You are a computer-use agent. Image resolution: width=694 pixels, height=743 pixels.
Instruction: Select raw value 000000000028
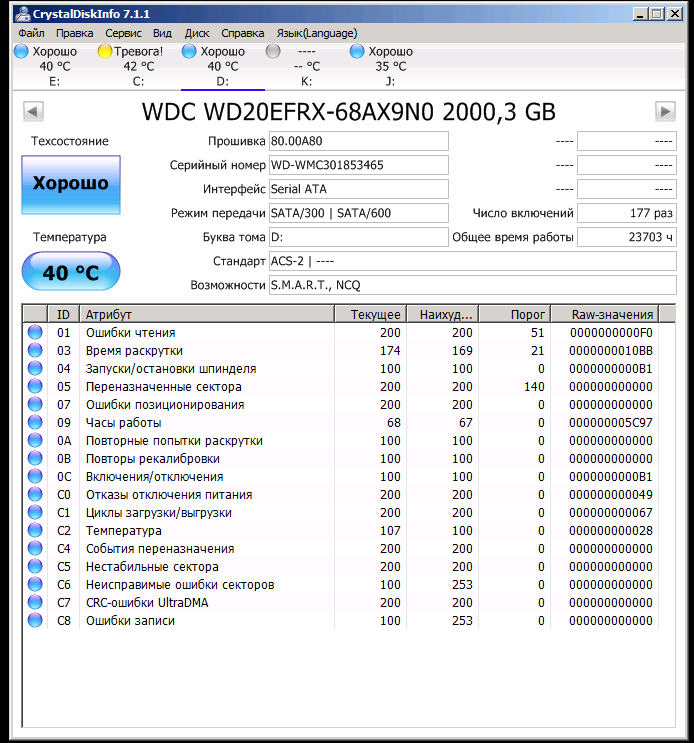pyautogui.click(x=611, y=531)
